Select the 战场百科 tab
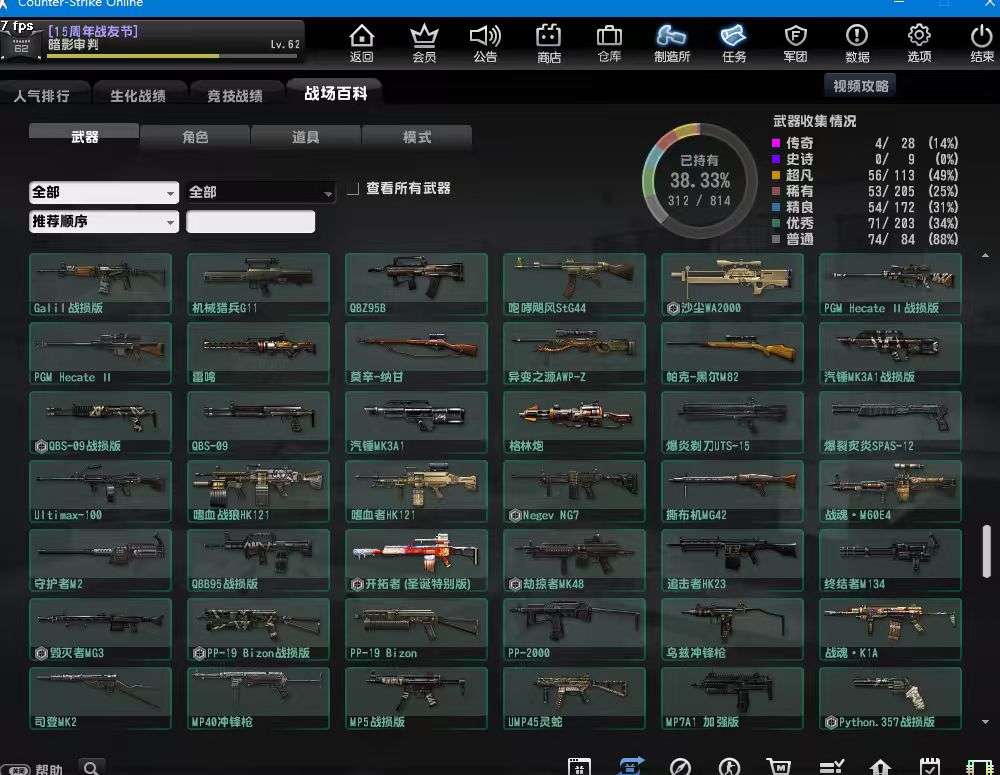1000x775 pixels. click(335, 93)
